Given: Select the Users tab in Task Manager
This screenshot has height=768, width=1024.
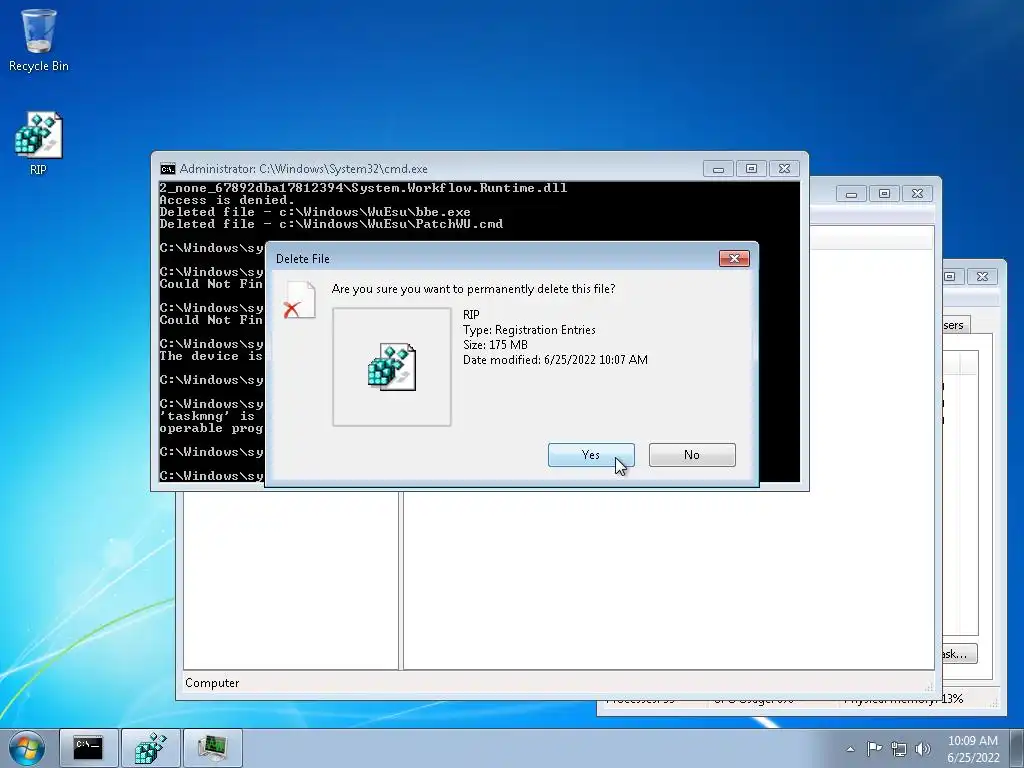Looking at the screenshot, I should coord(956,325).
